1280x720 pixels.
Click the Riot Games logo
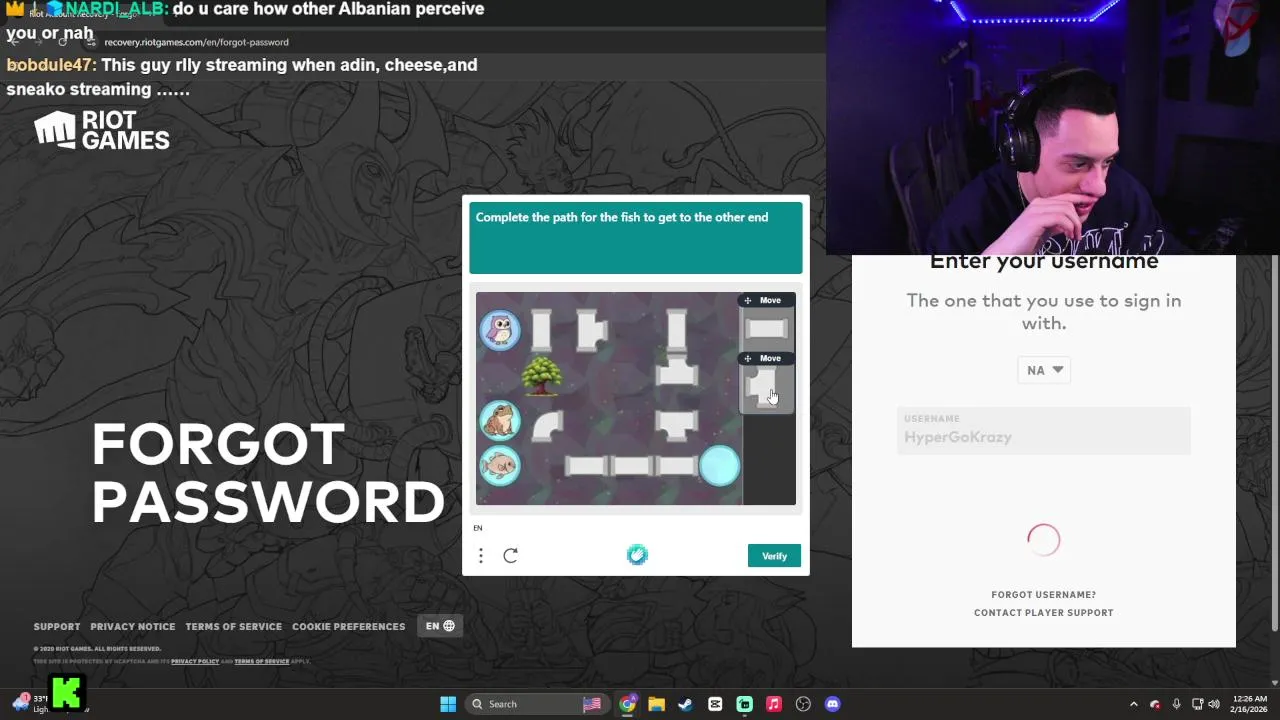102,130
